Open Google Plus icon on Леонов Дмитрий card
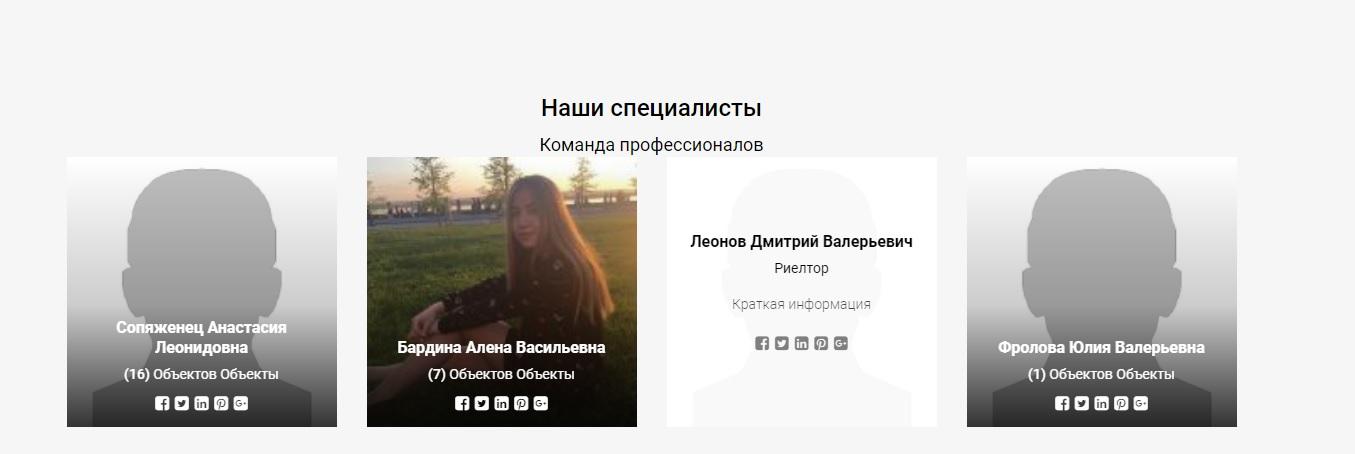Viewport: 1355px width, 454px height. coord(841,344)
